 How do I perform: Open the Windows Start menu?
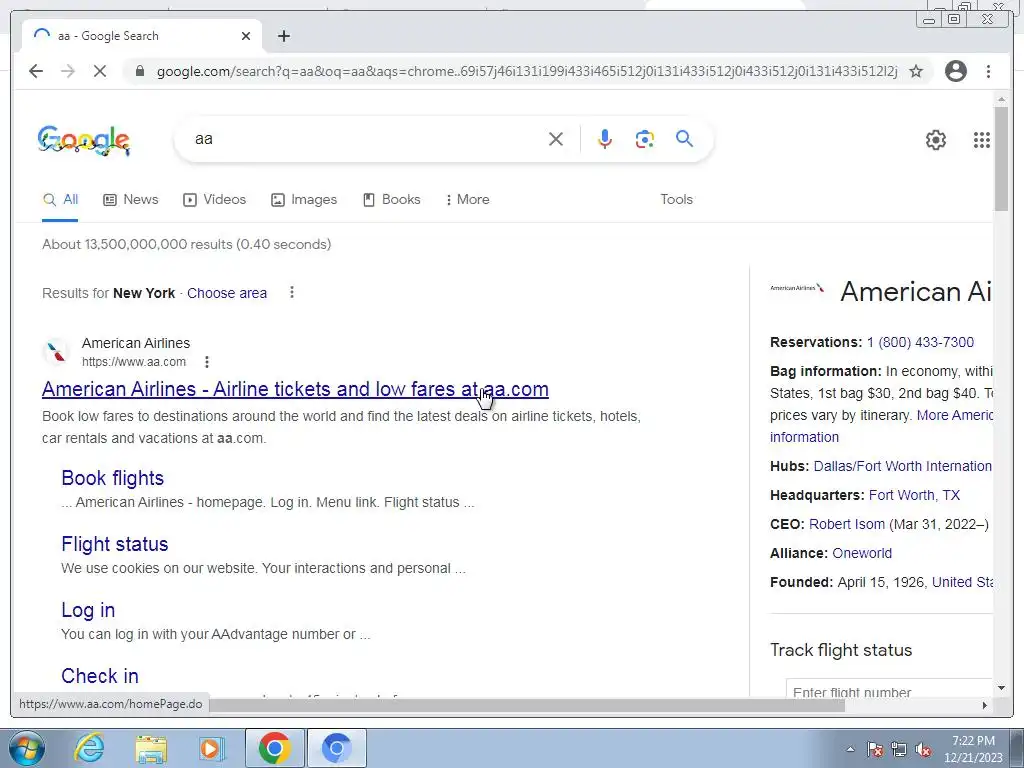click(x=27, y=748)
